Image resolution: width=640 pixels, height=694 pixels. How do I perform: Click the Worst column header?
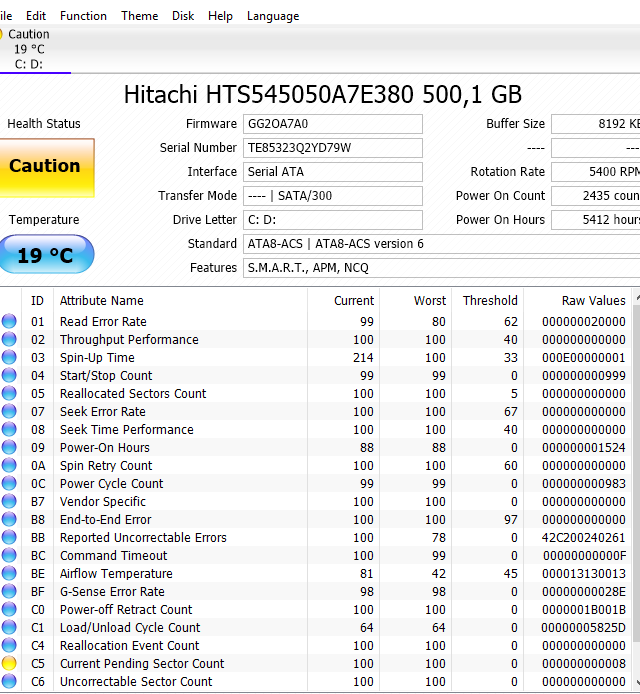tap(416, 301)
